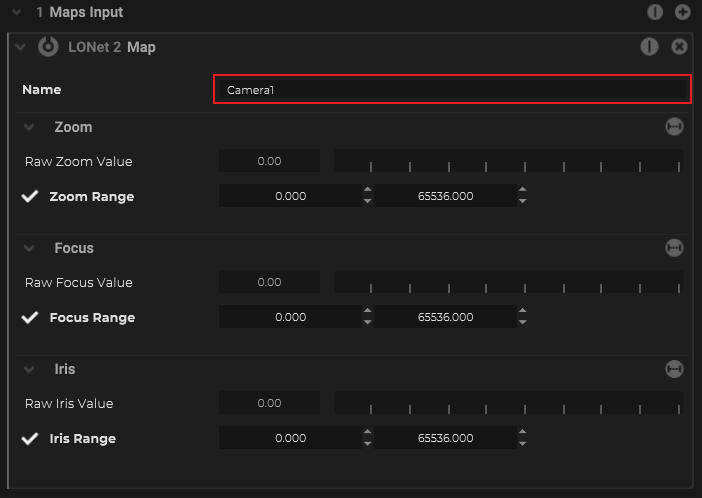Viewport: 702px width, 498px height.
Task: Uncheck the Zoom Range checkbox
Action: tap(30, 197)
